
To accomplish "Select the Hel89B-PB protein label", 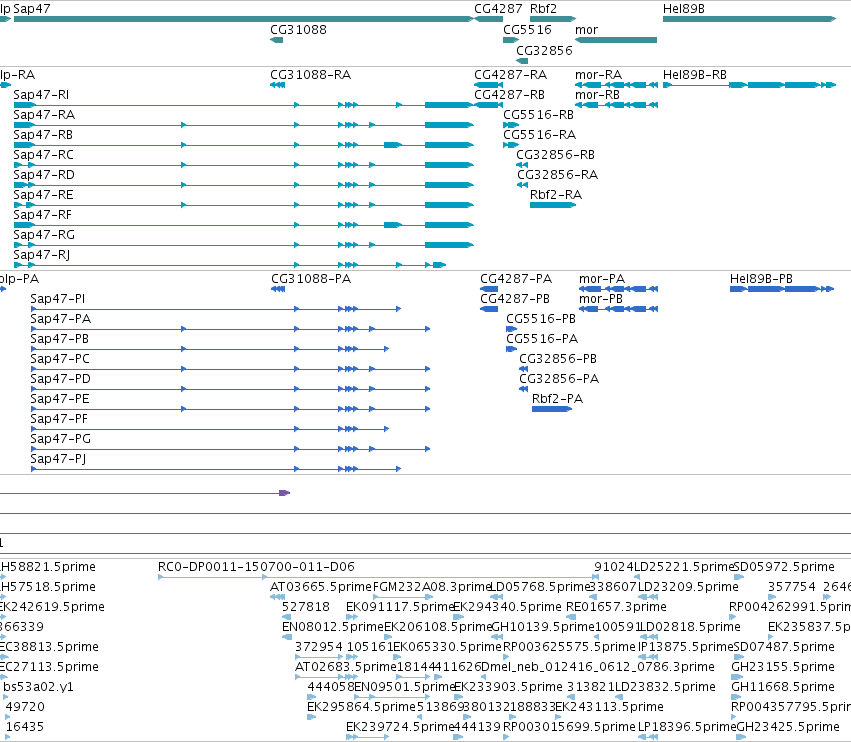I will [x=761, y=279].
